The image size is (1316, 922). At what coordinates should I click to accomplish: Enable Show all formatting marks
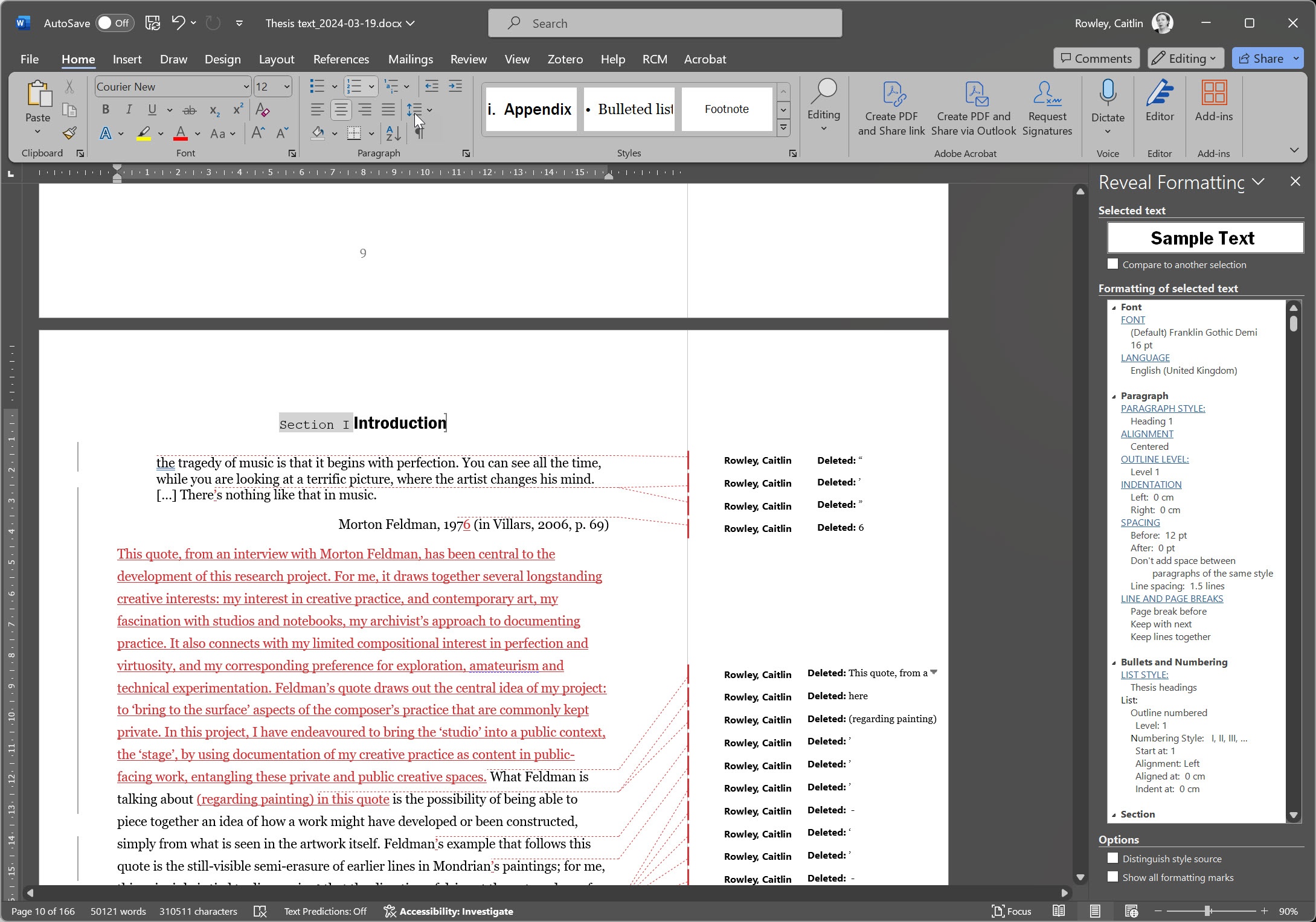pyautogui.click(x=1113, y=877)
